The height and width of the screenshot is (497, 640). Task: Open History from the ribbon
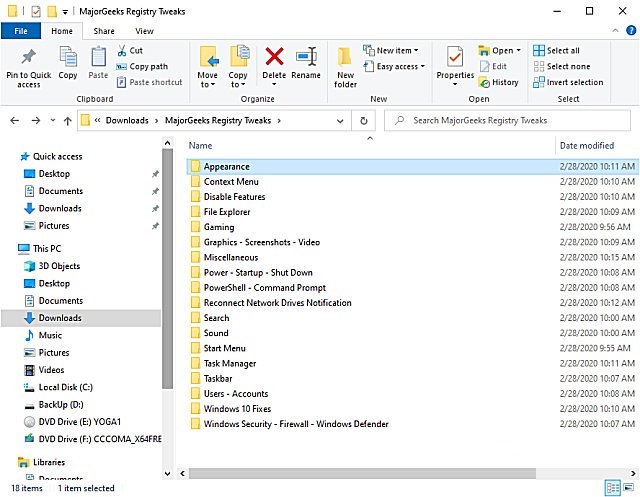[x=498, y=82]
